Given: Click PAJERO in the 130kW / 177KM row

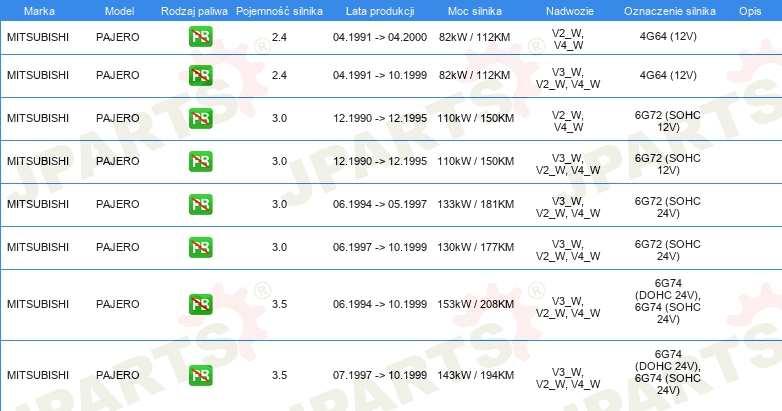Looking at the screenshot, I should click(118, 247).
